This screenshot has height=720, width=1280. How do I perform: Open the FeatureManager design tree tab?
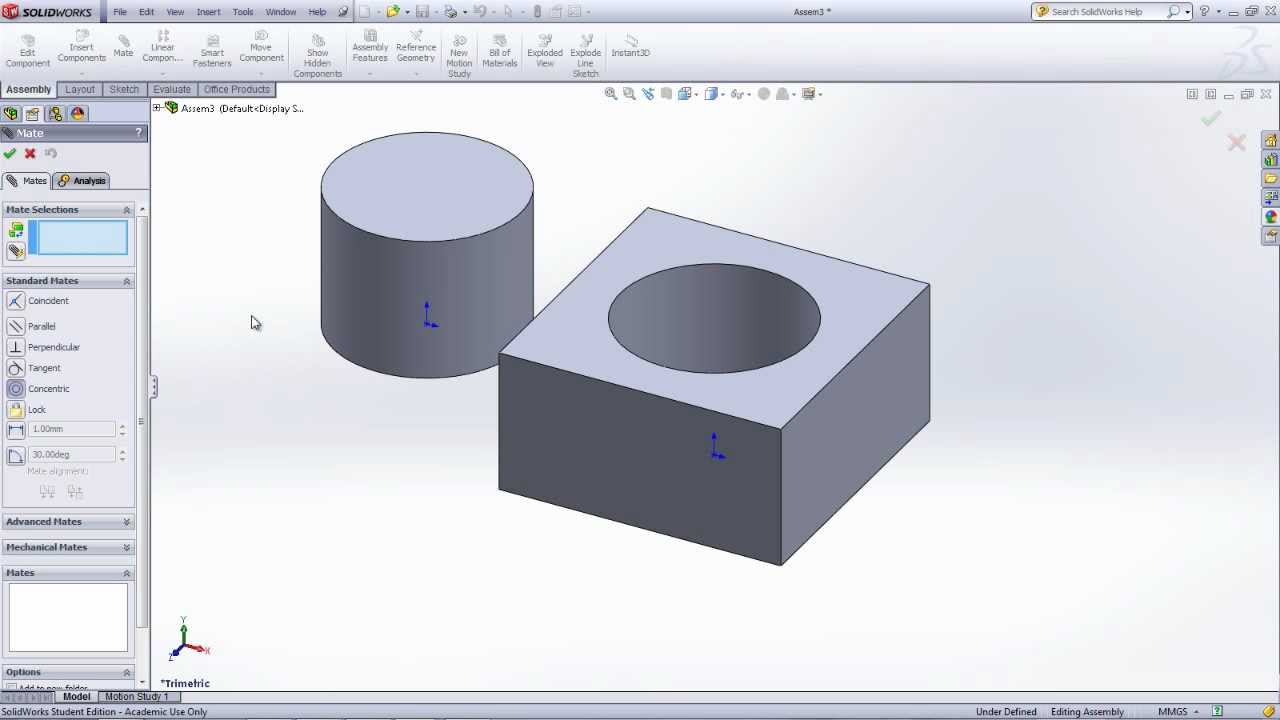(x=11, y=114)
